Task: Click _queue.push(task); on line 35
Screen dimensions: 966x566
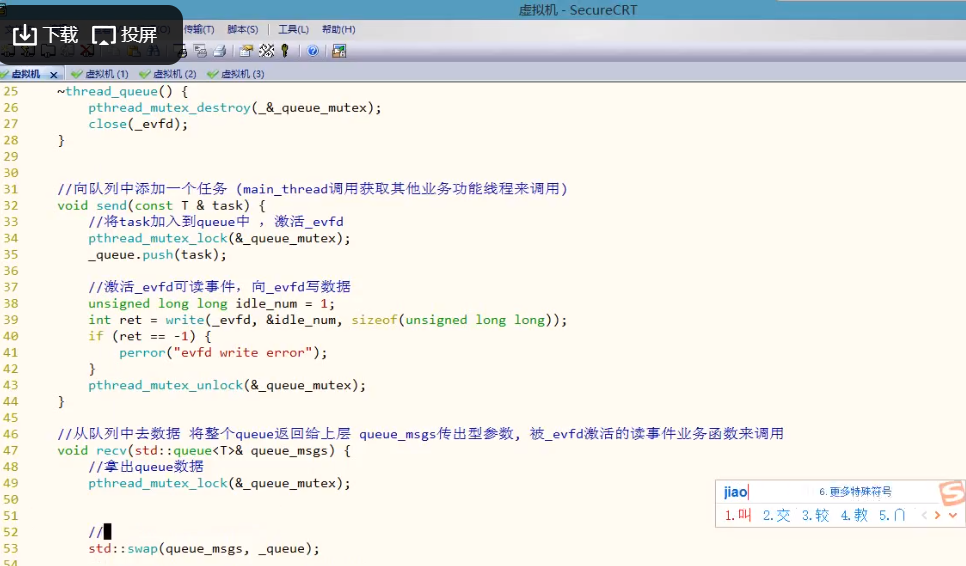Action: 157,254
